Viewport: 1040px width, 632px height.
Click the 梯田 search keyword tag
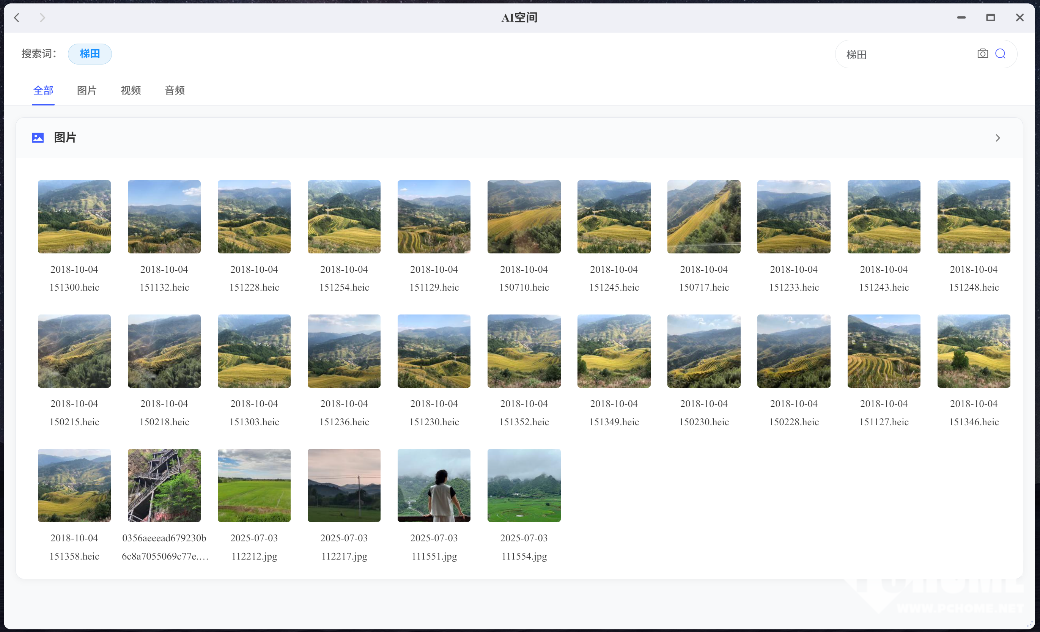(x=90, y=54)
